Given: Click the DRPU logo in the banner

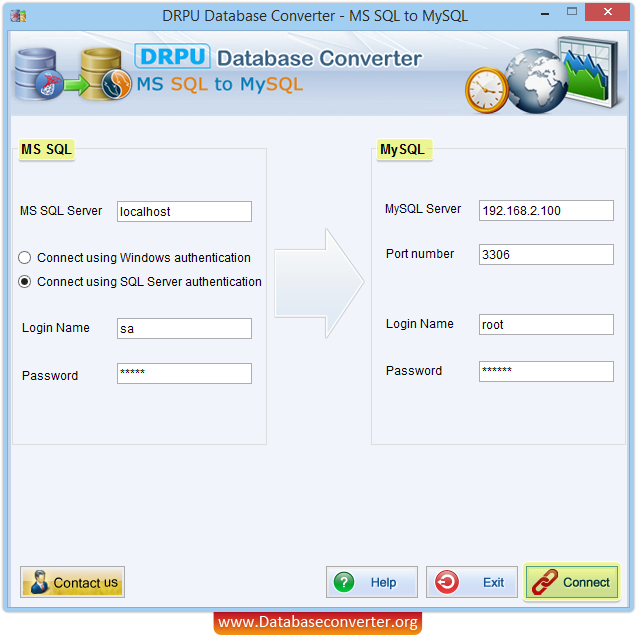Looking at the screenshot, I should click(173, 56).
